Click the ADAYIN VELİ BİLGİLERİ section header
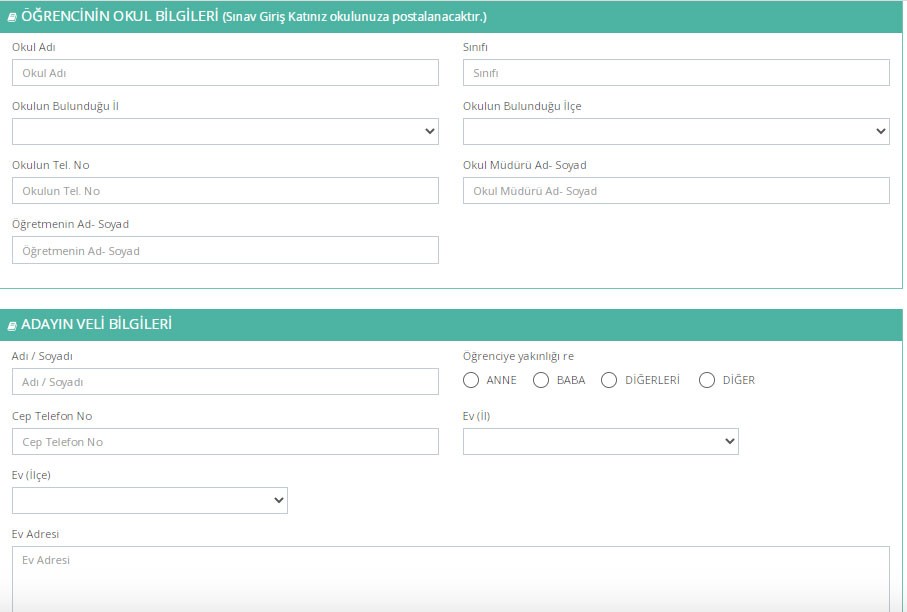 click(x=96, y=325)
